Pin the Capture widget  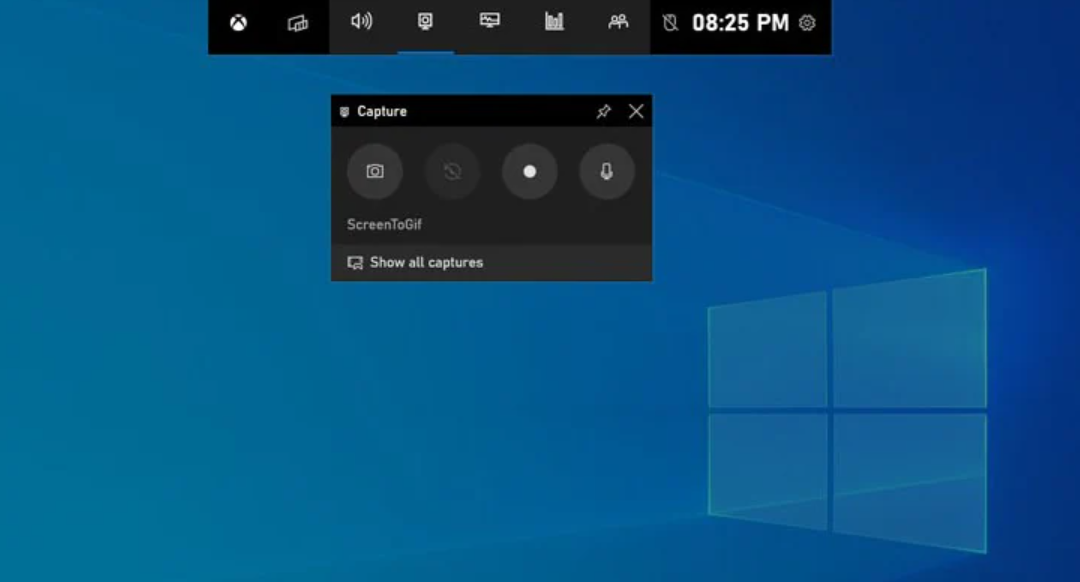click(x=603, y=112)
